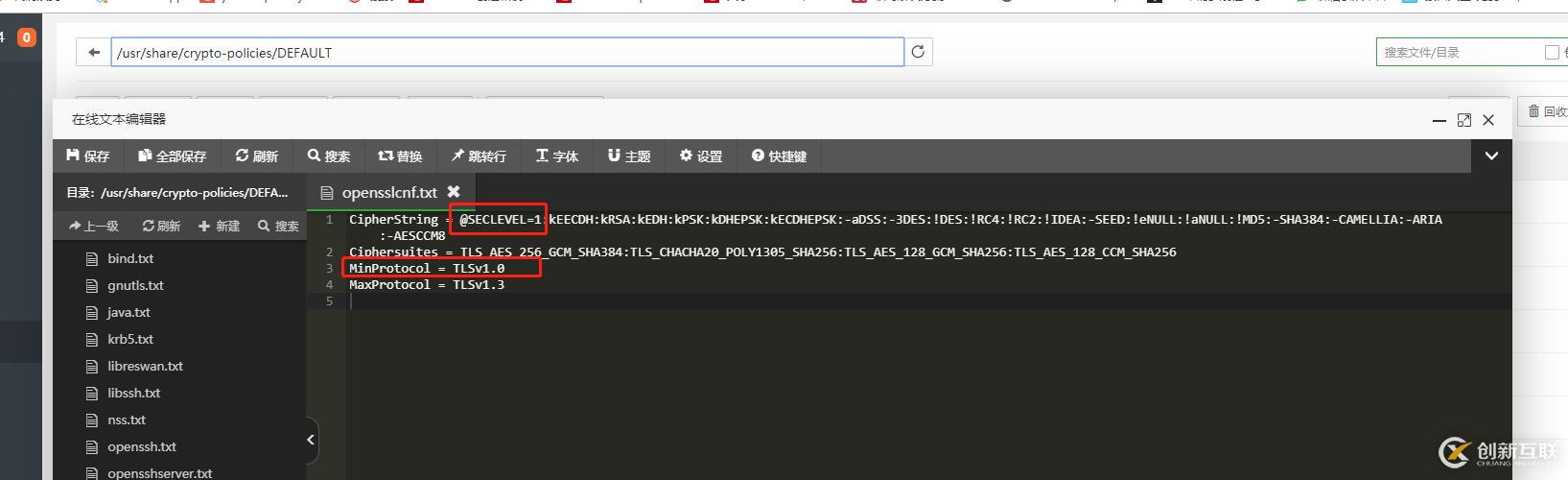
Task: Open Theme (主题) menu
Action: click(629, 156)
